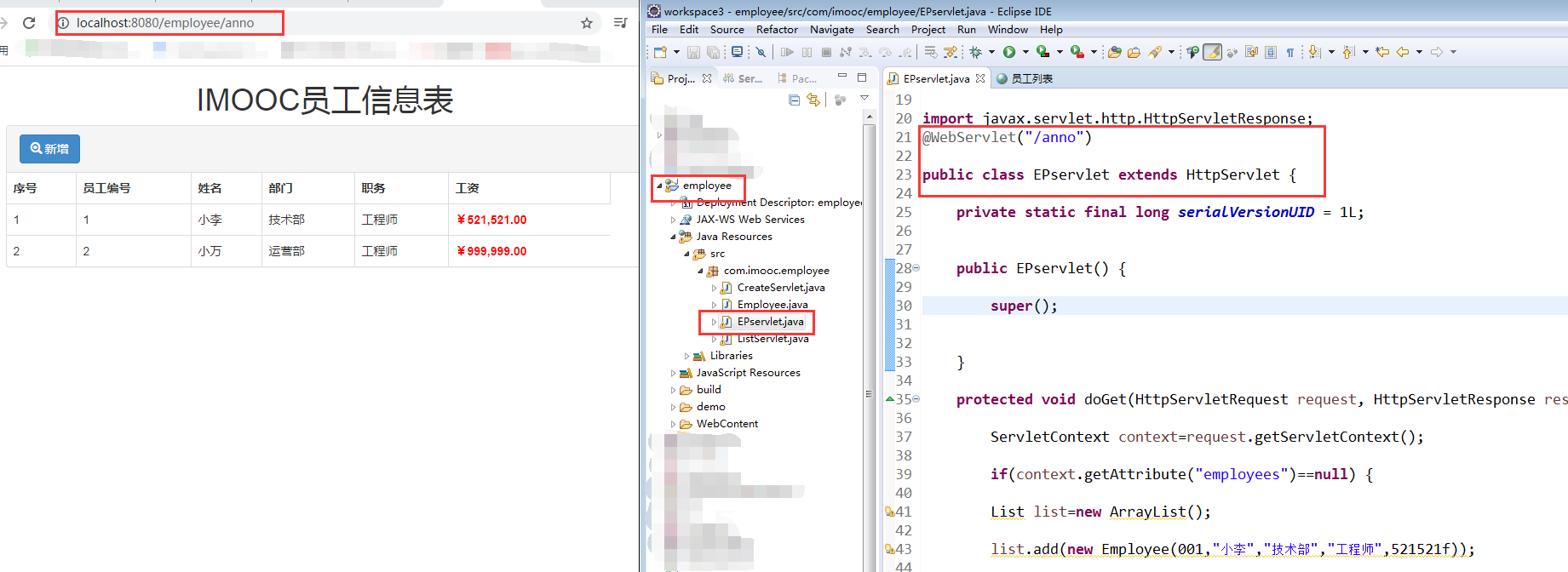1568x572 pixels.
Task: Click the Coverage run icon
Action: click(x=1042, y=52)
